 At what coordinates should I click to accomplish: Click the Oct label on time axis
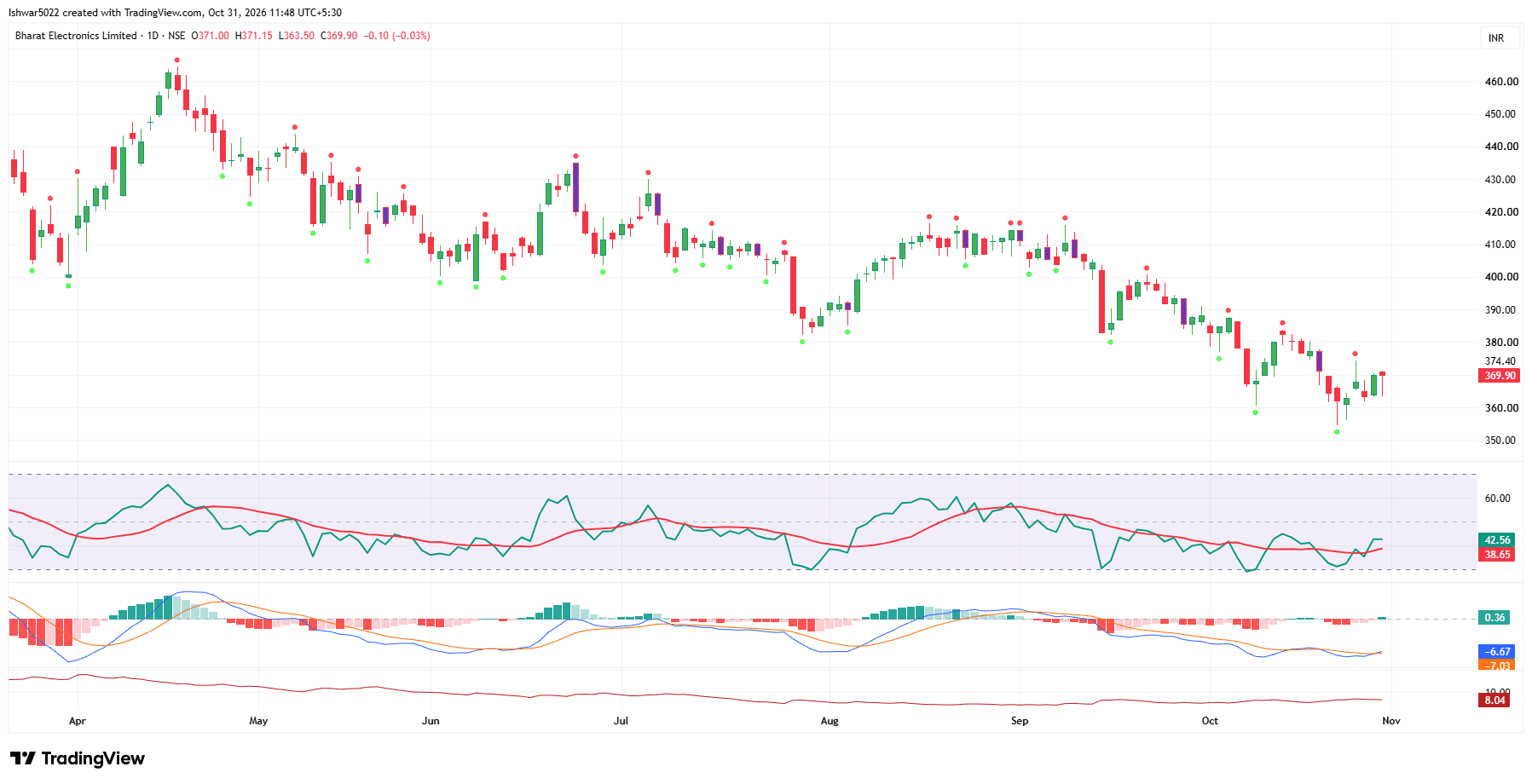click(x=1210, y=721)
